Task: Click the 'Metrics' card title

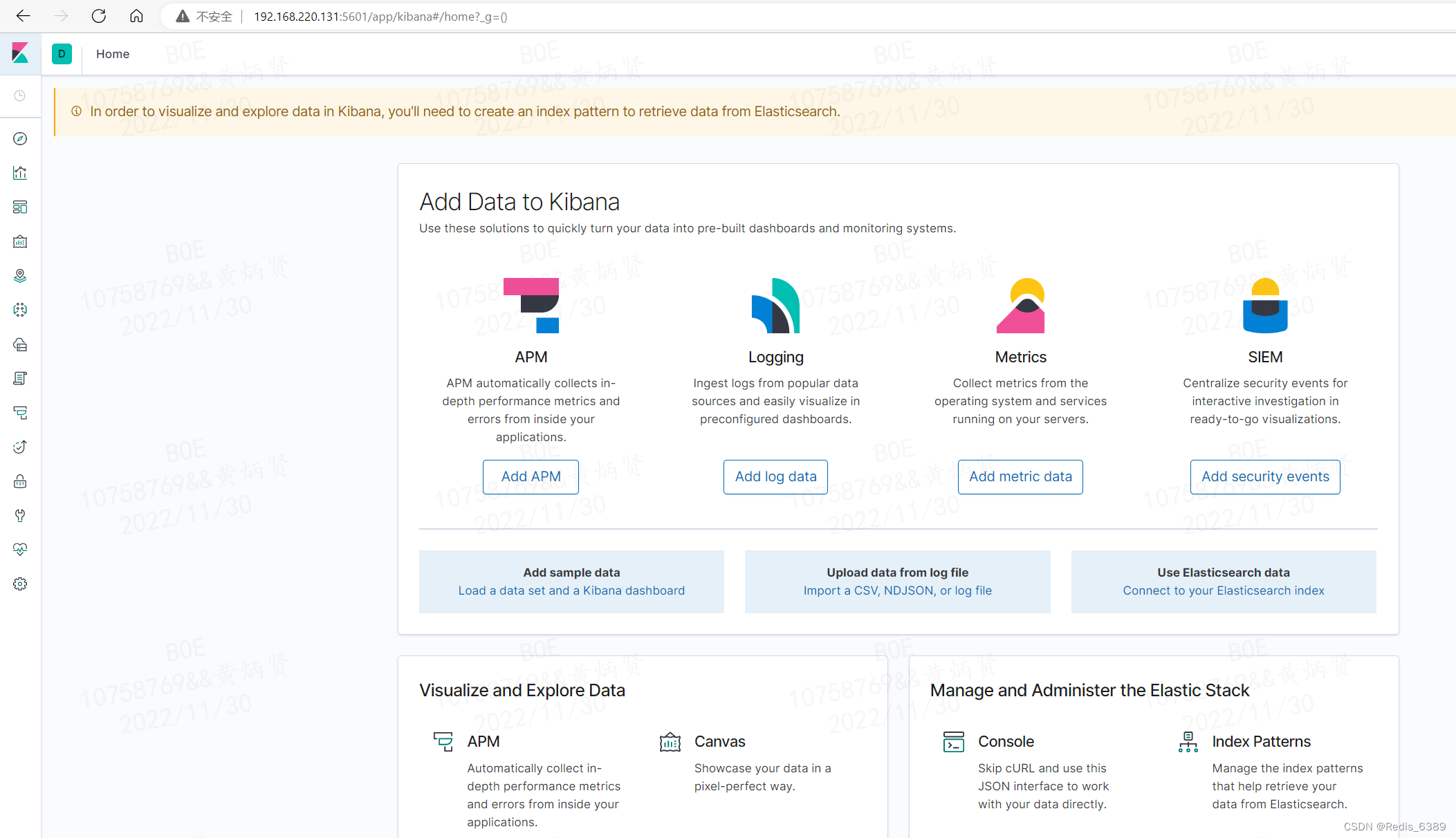Action: coord(1020,357)
